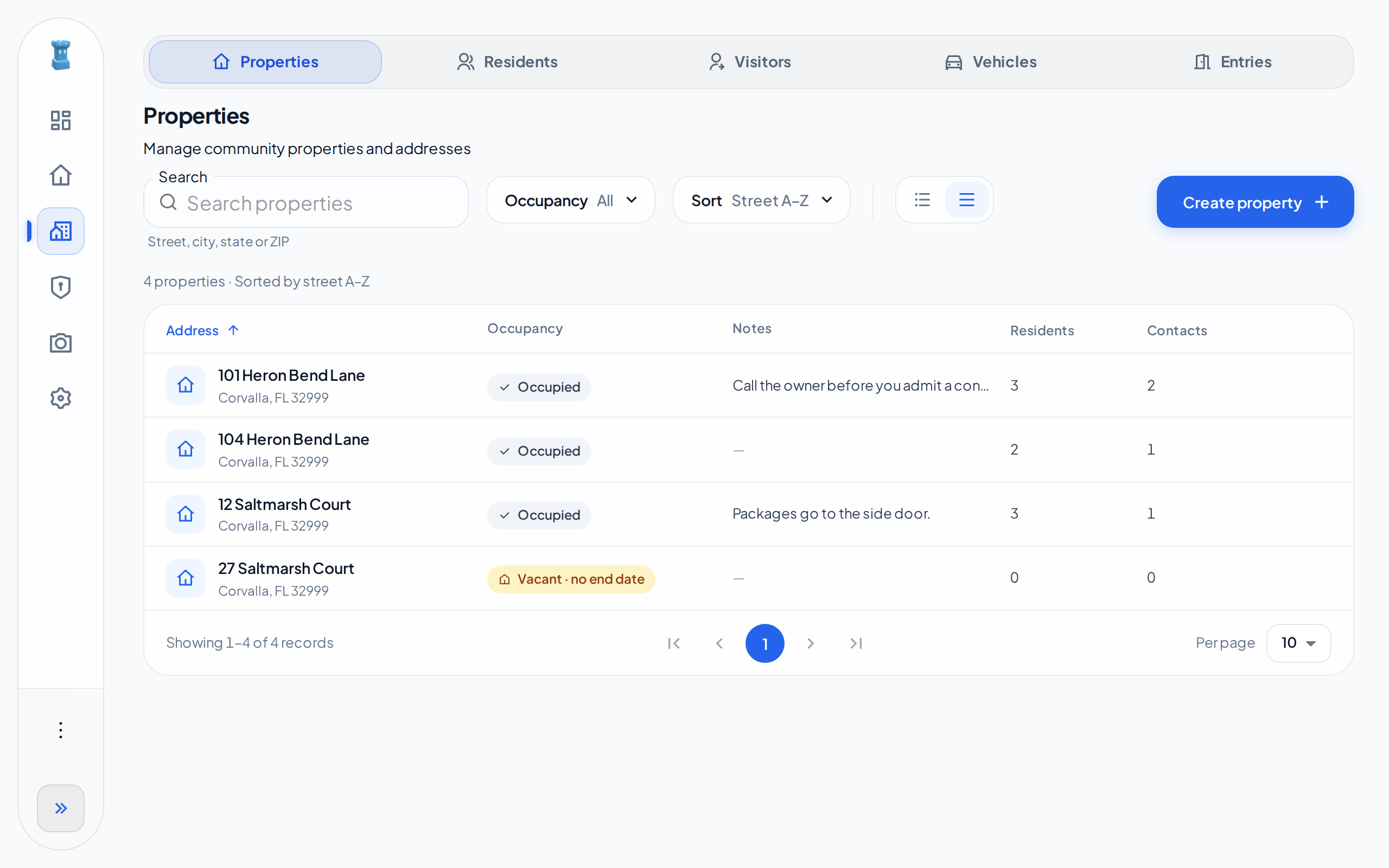Click the three-dot more options icon
Viewport: 1389px width, 868px height.
pos(60,730)
